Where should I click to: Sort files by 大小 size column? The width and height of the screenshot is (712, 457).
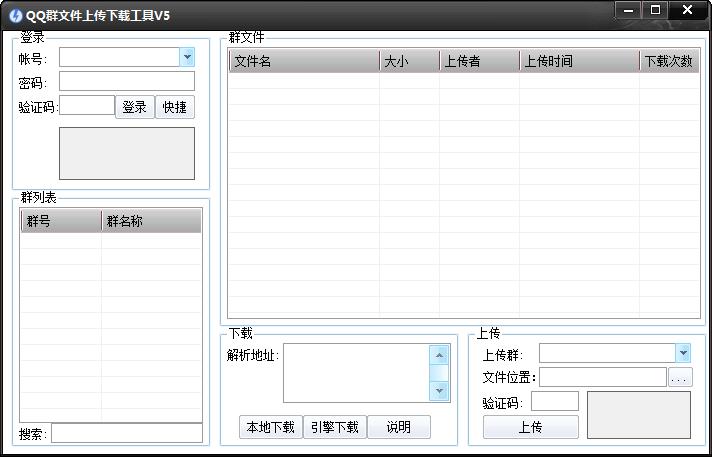408,61
